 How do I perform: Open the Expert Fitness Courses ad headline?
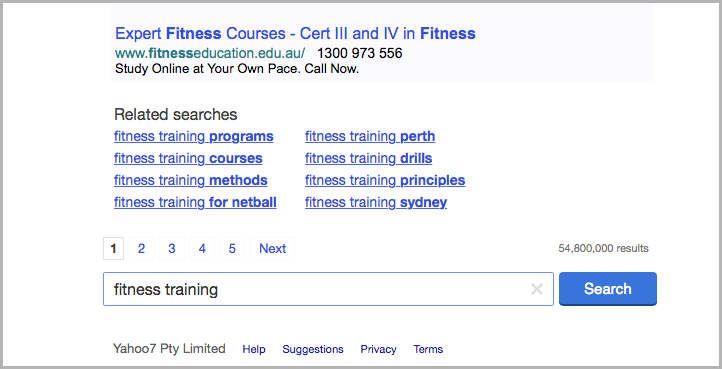pyautogui.click(x=295, y=34)
